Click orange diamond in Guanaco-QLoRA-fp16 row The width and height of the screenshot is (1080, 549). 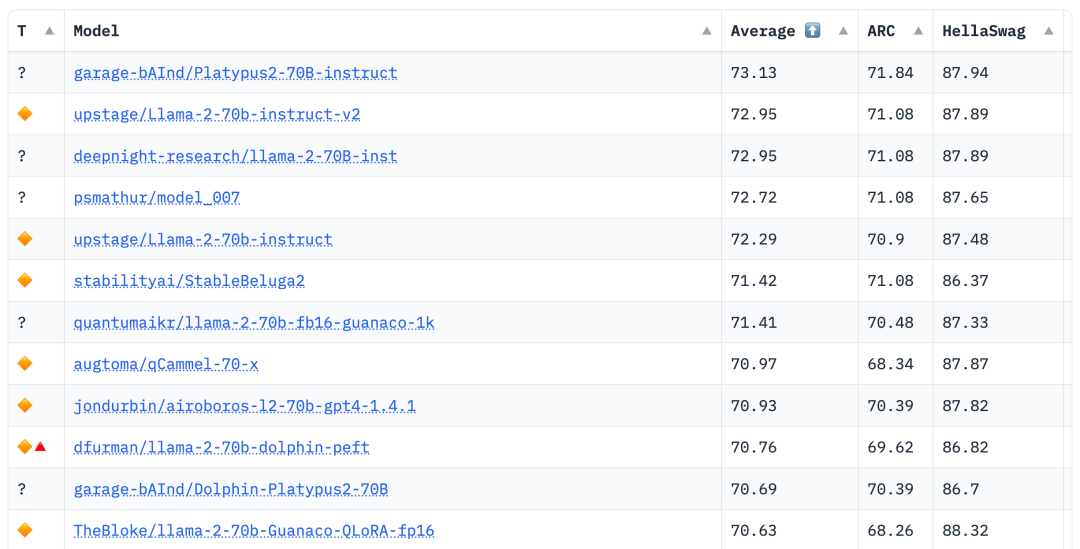pos(25,530)
